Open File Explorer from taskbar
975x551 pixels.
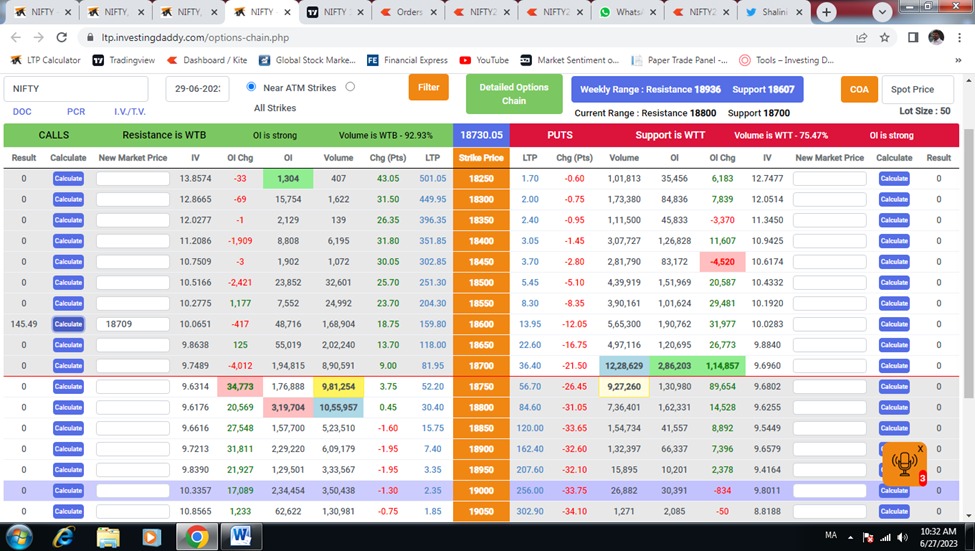click(x=108, y=537)
